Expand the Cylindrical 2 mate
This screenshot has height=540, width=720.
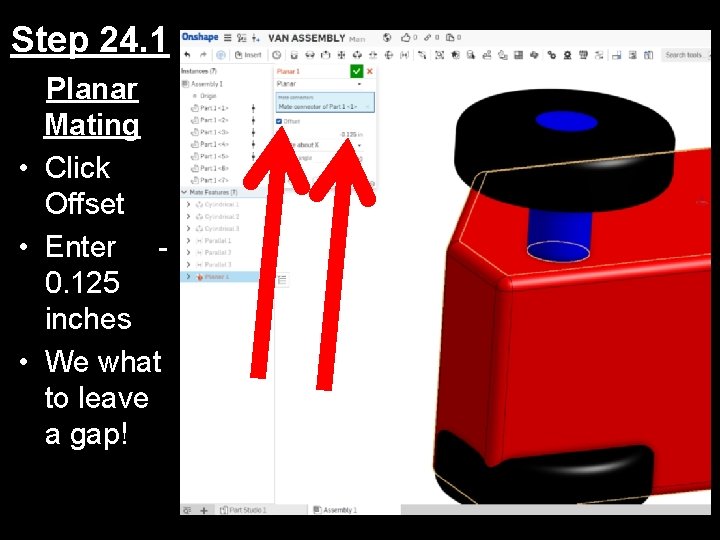[x=188, y=216]
